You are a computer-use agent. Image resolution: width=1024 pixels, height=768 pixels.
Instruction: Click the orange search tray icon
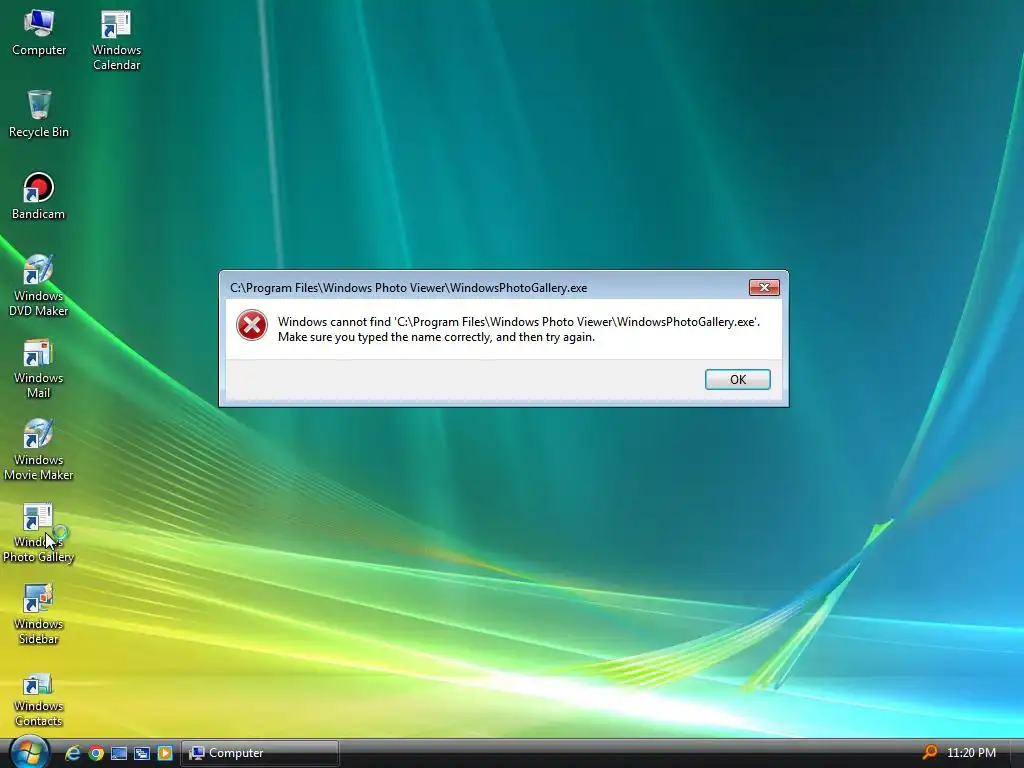point(929,752)
